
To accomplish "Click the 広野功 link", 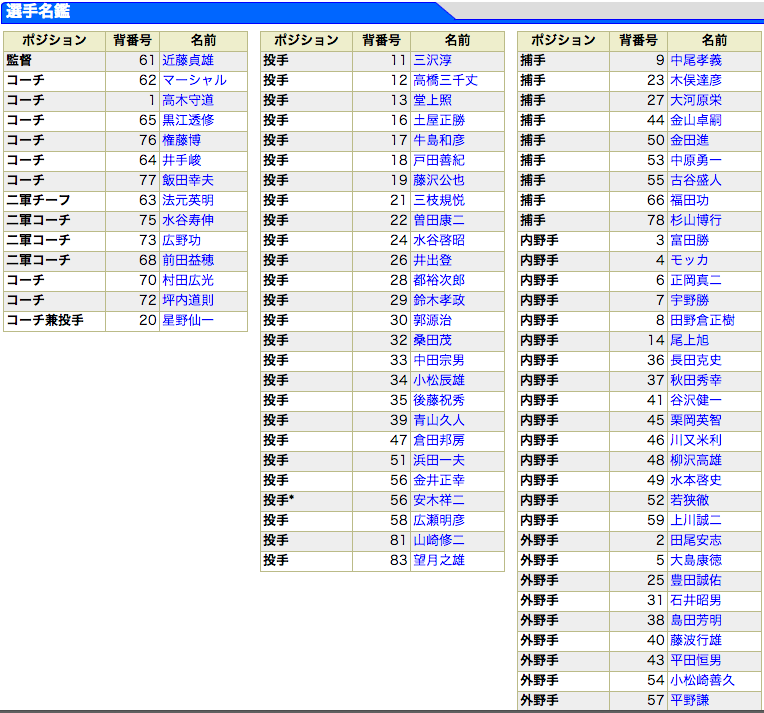I will pos(182,240).
